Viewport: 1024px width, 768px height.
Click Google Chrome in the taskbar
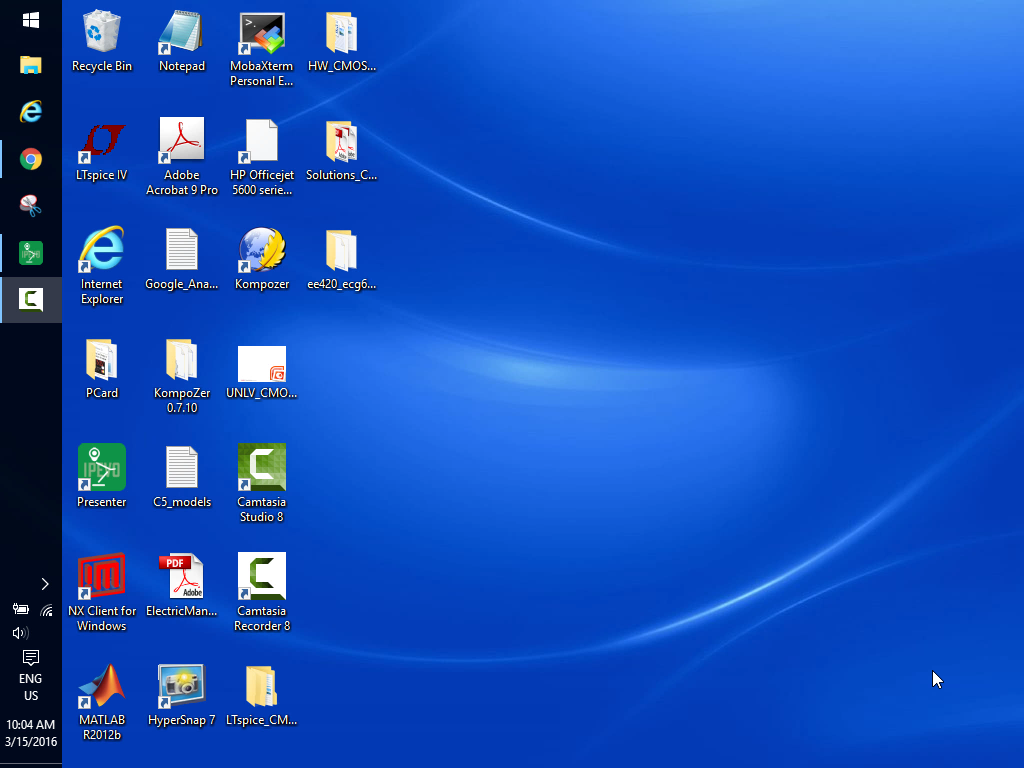point(31,159)
